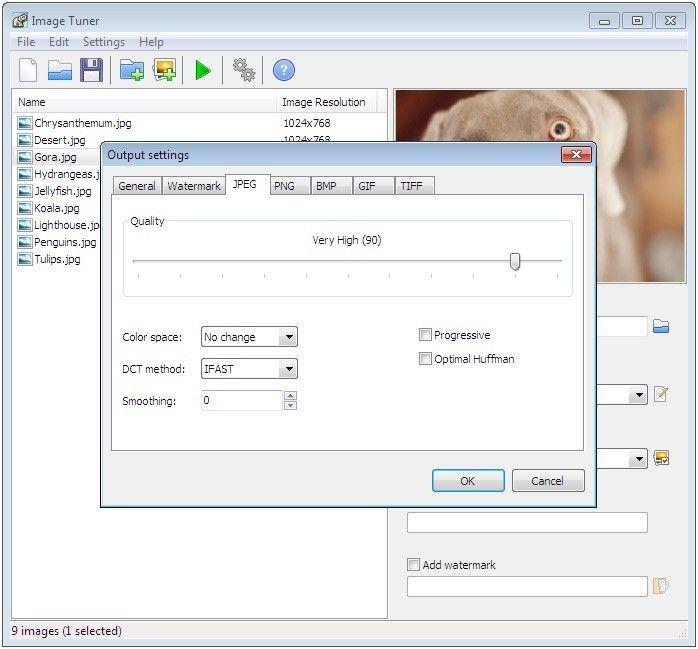
Task: Open settings via the gears icon
Action: point(243,70)
